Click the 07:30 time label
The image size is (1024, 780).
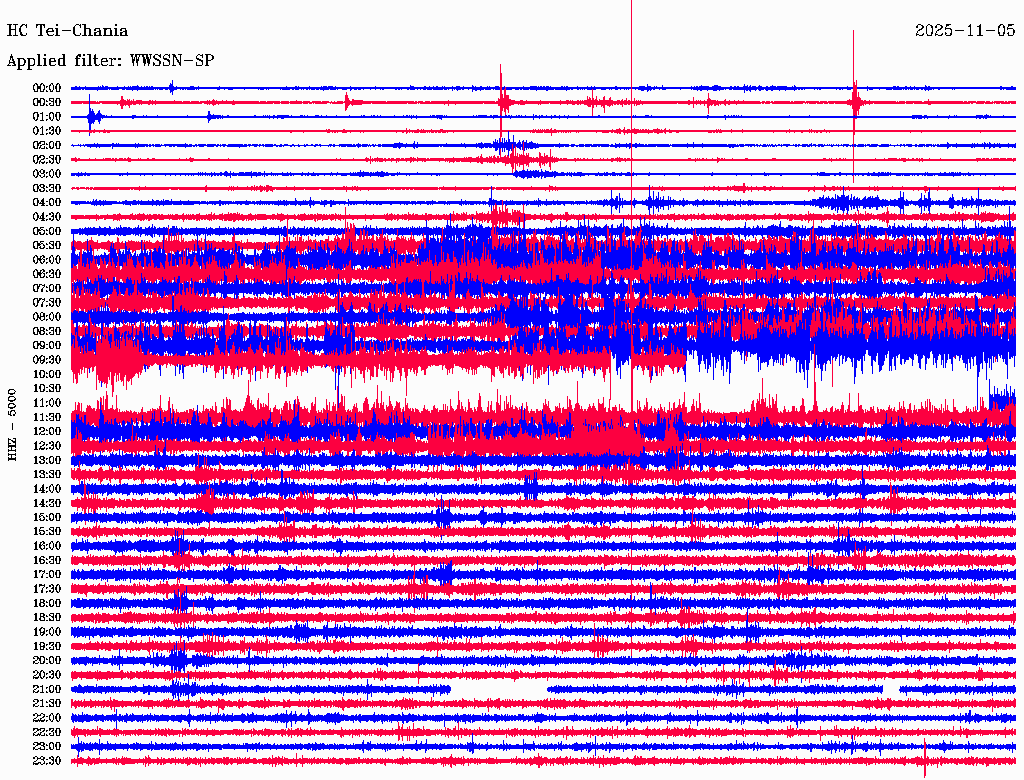47,302
